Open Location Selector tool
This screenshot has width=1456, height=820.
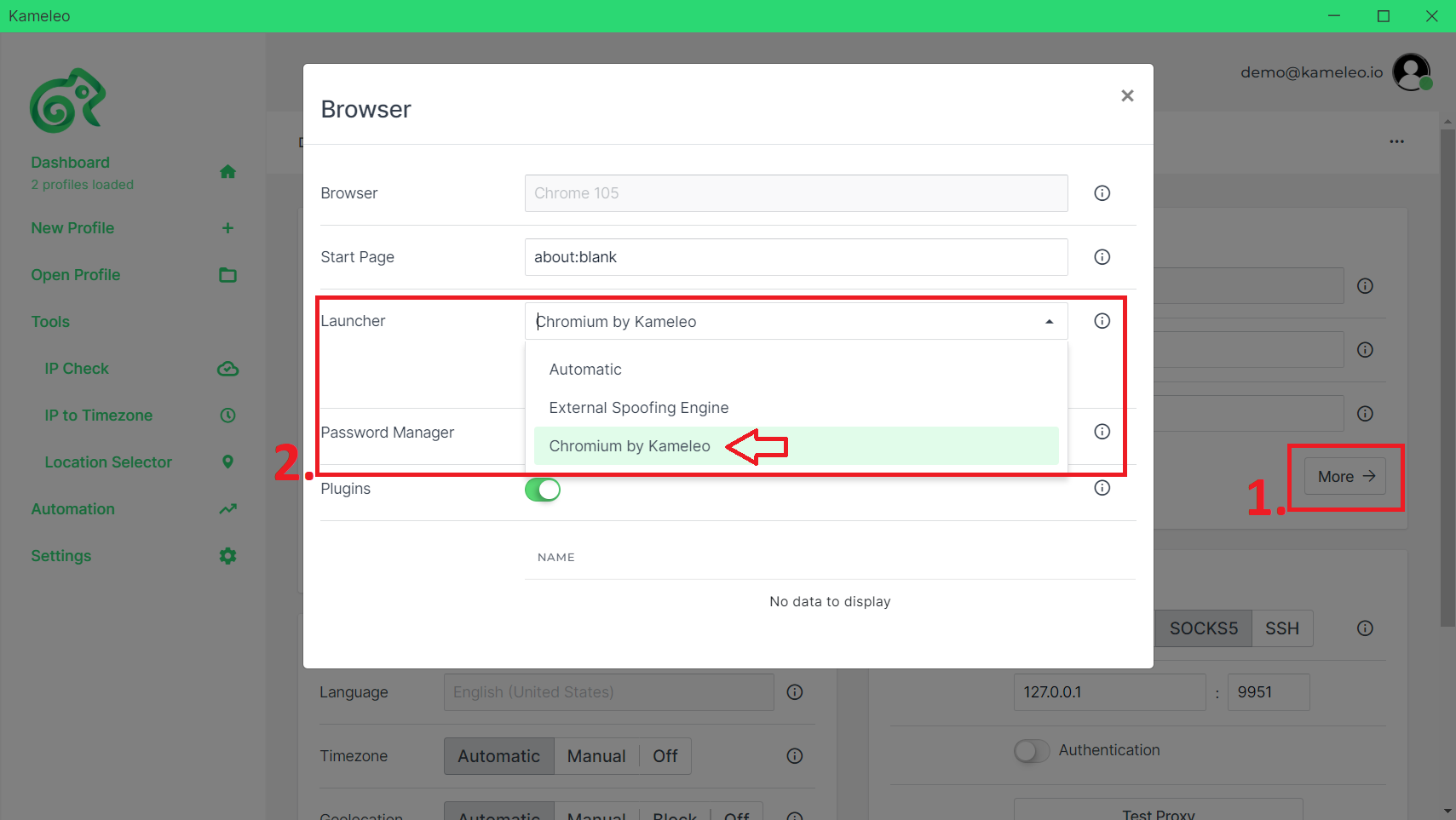click(108, 462)
